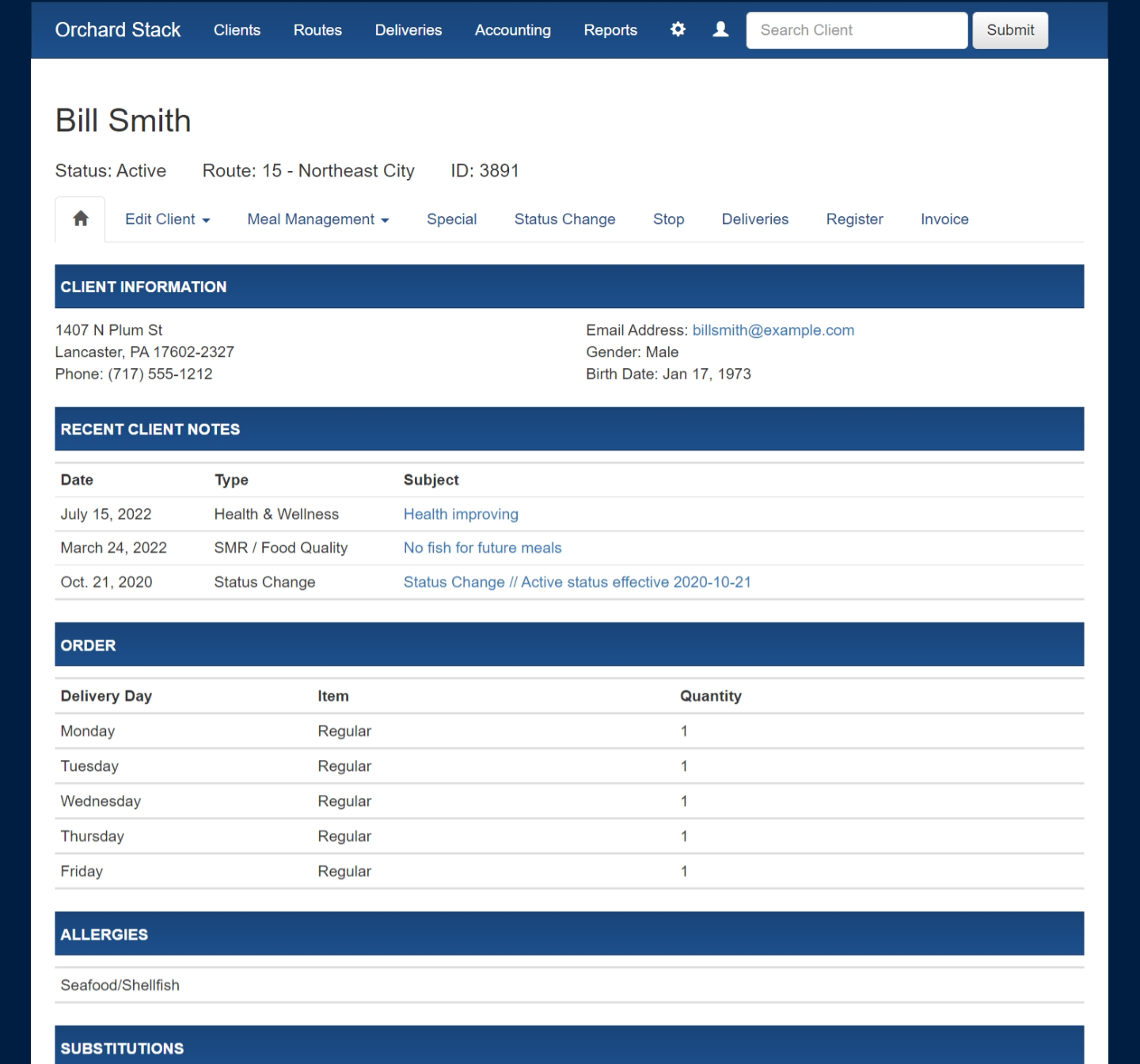Open Reports in the top navigation
This screenshot has width=1140, height=1064.
pyautogui.click(x=610, y=30)
